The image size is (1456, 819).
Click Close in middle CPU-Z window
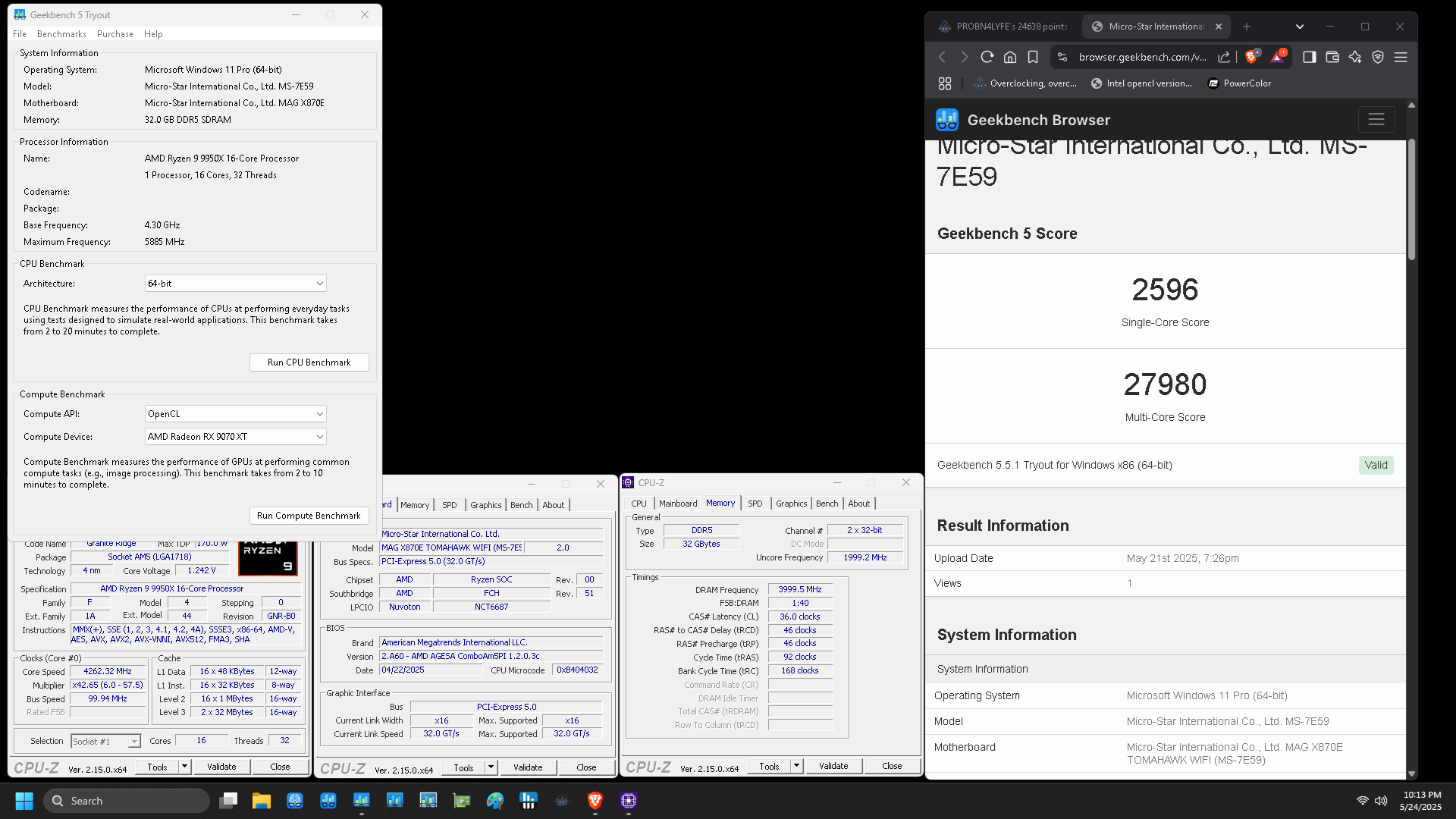point(586,767)
